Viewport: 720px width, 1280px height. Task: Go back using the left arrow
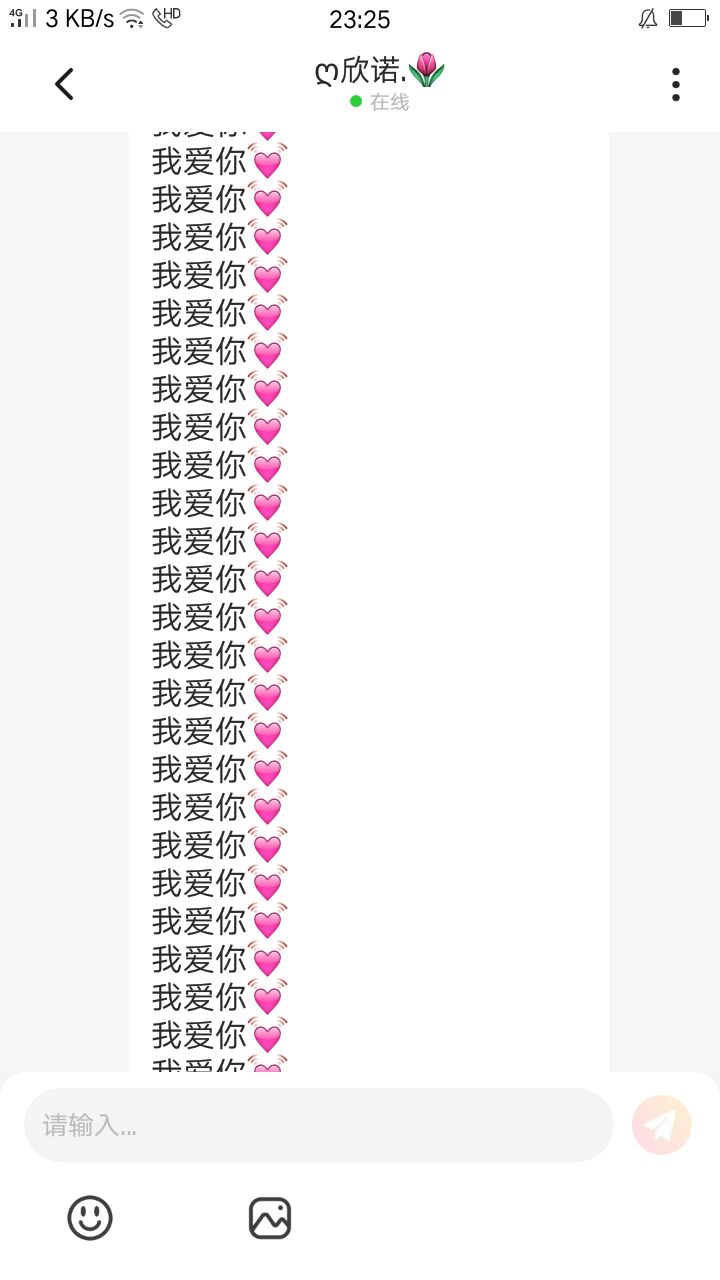(x=64, y=84)
